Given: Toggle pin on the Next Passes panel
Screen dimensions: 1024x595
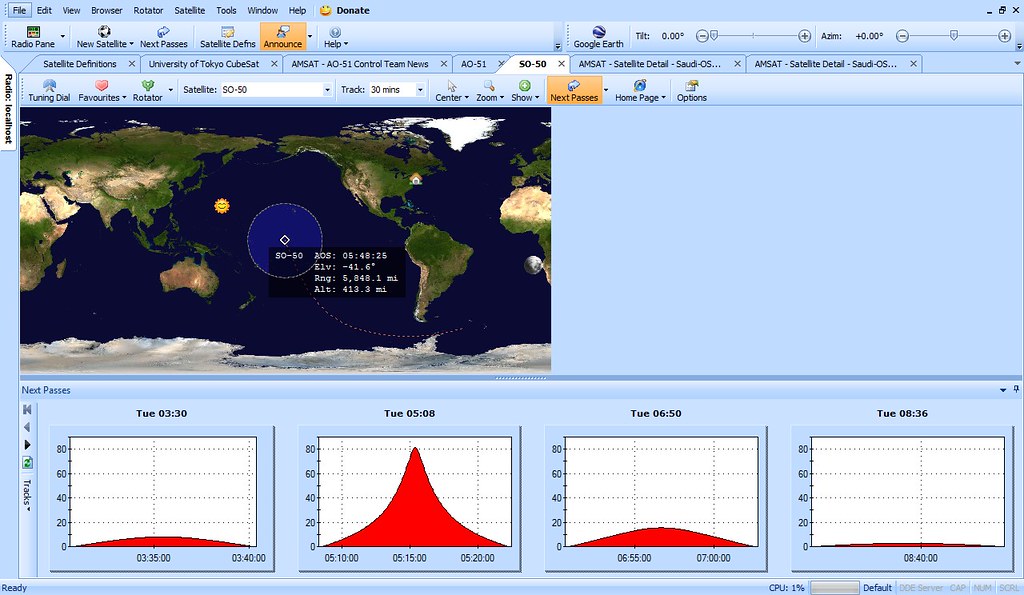Looking at the screenshot, I should tap(1016, 390).
